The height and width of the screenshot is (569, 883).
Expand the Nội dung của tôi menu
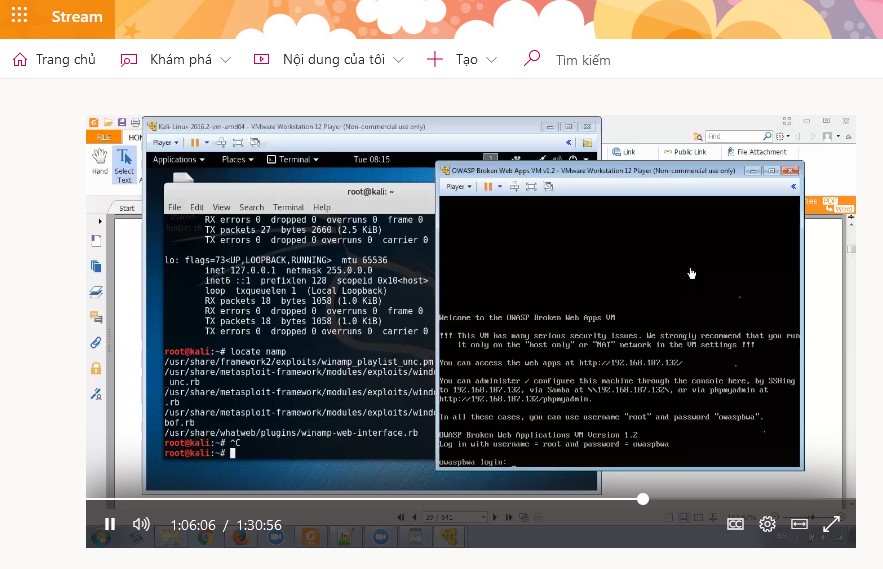tap(329, 59)
